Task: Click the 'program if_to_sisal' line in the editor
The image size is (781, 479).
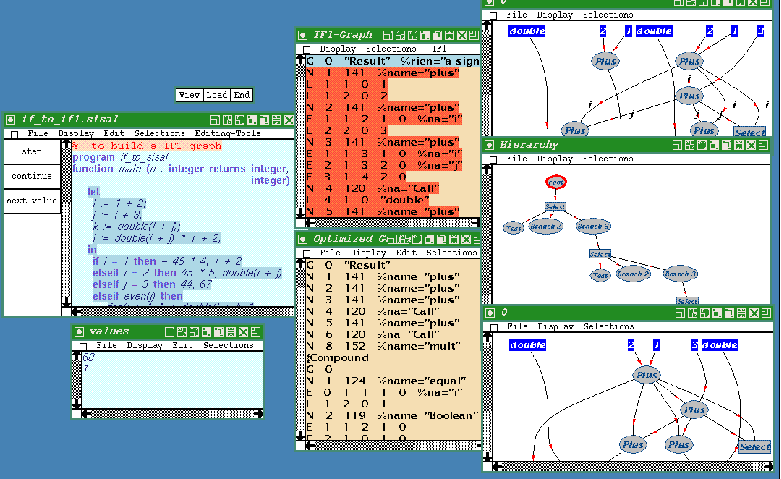Action: (121, 157)
